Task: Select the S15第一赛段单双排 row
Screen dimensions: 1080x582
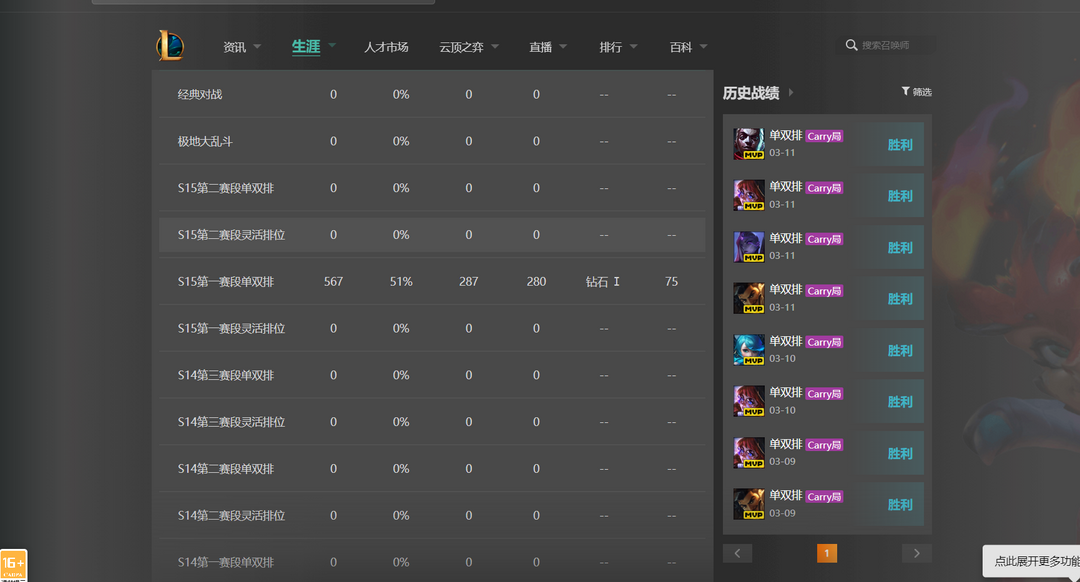Action: tap(432, 282)
